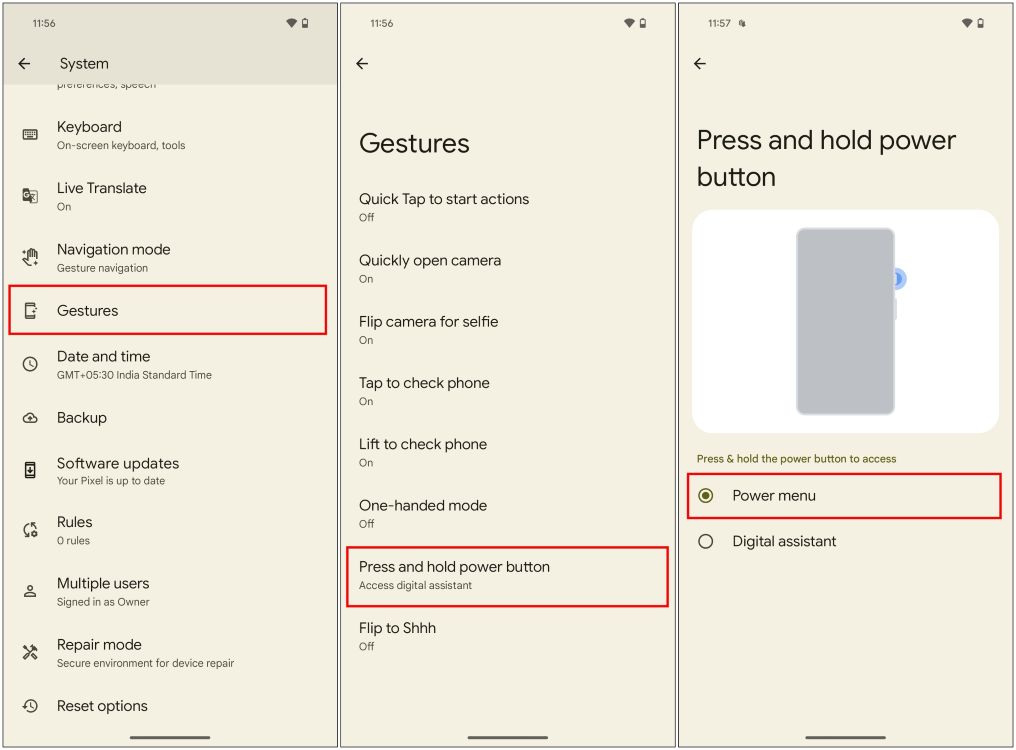This screenshot has height=750, width=1016.
Task: Tap 'Your Pixel is up to date' text
Action: point(111,481)
